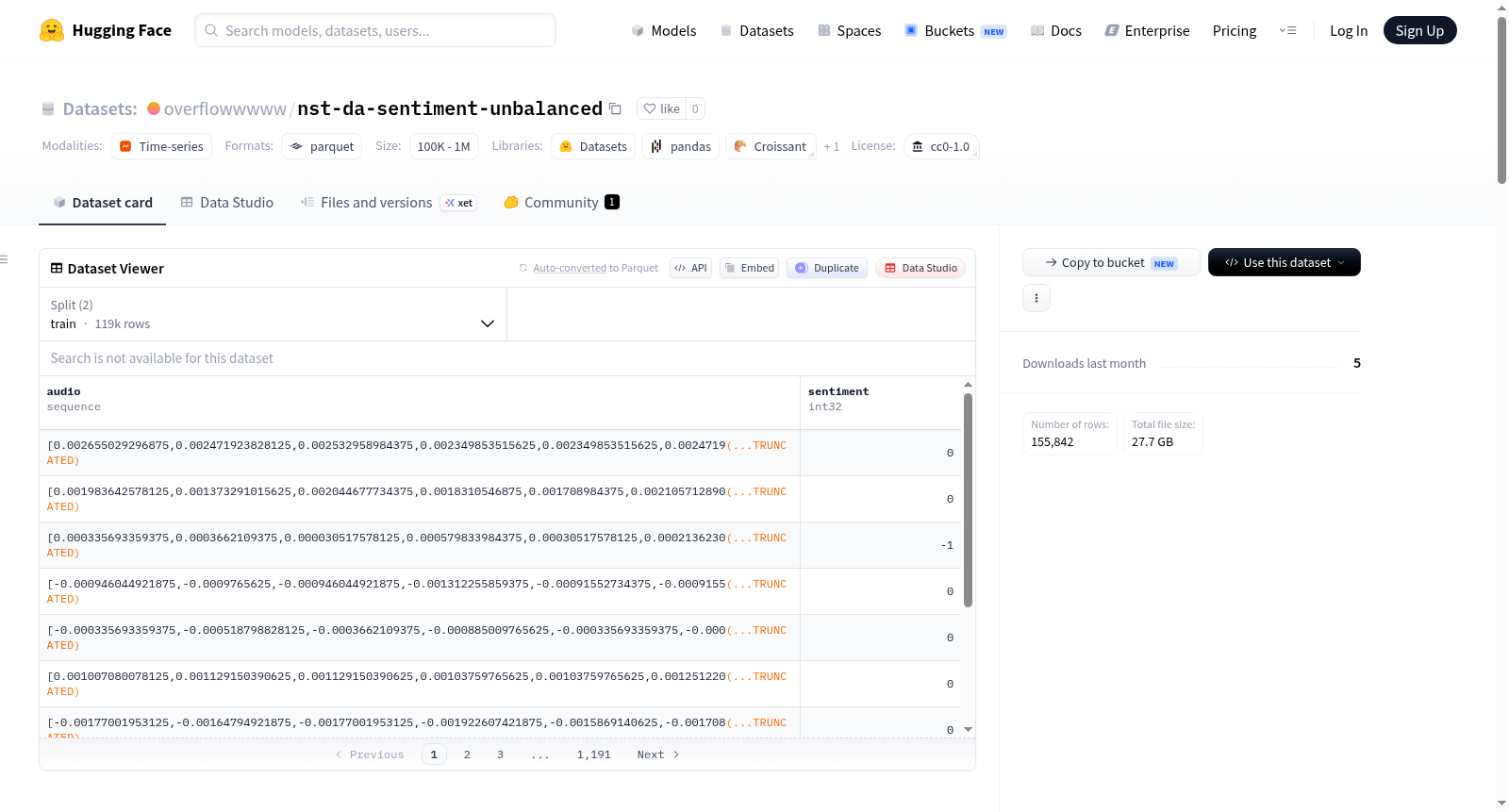Screen dimensions: 1509x812
Task: Click audio row starting -0.000946044921875
Action: pyautogui.click(x=419, y=591)
